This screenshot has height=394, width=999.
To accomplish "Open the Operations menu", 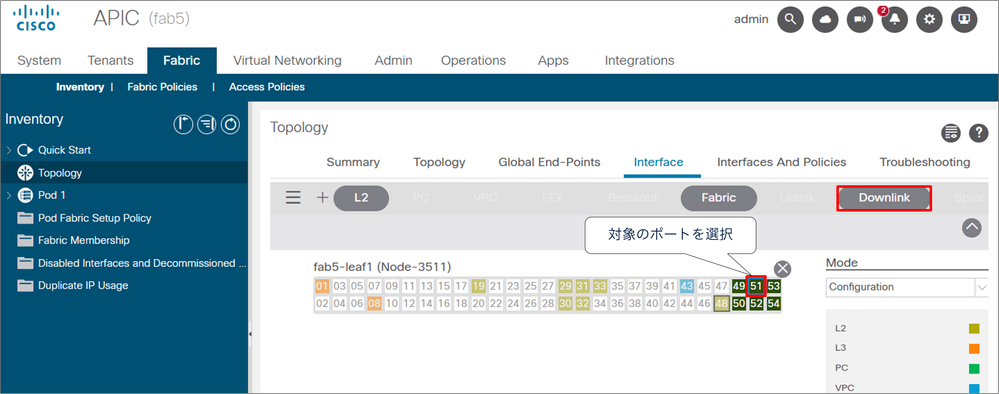I will [473, 61].
